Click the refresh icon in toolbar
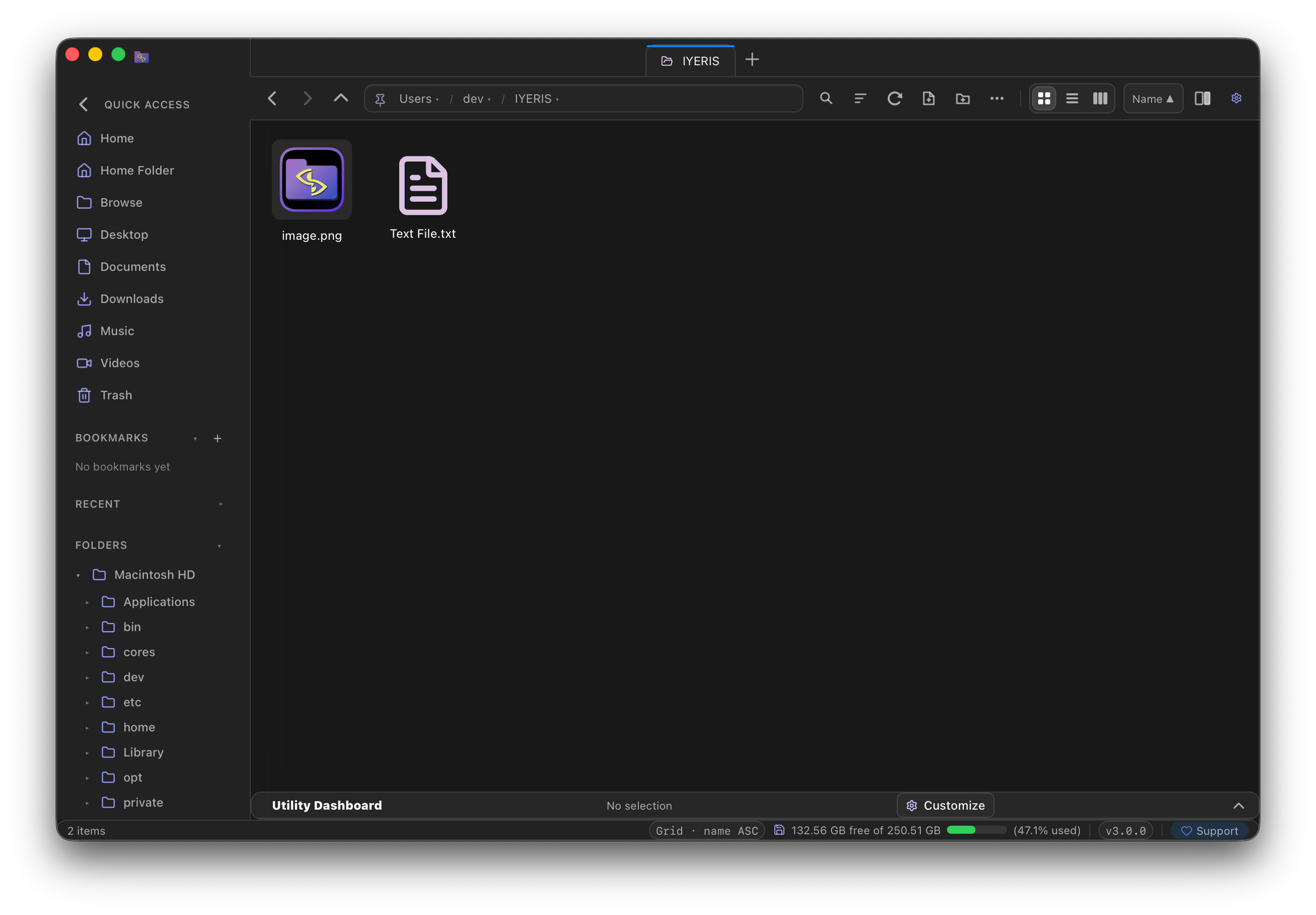 (x=895, y=99)
